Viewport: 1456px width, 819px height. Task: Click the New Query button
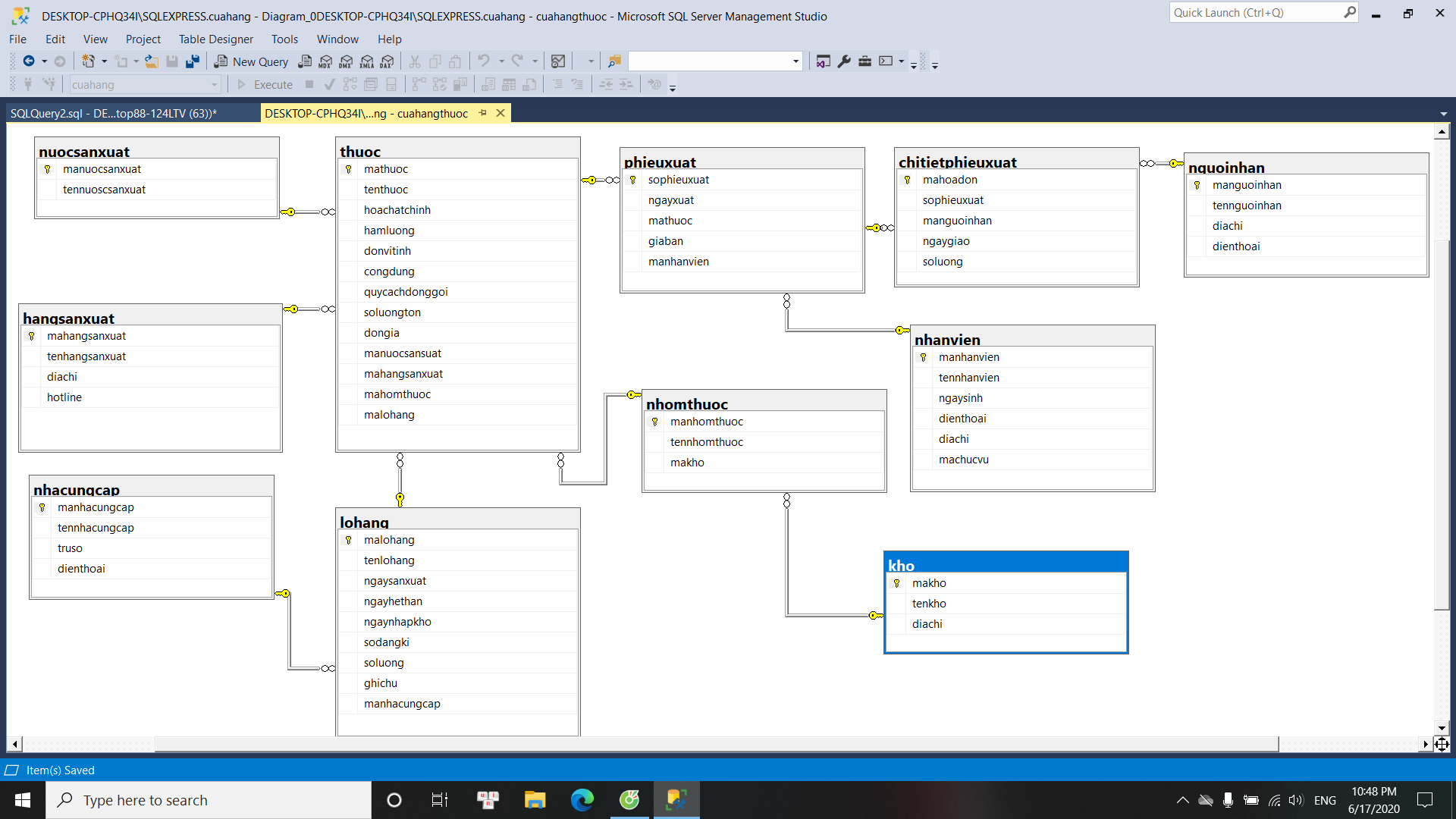[x=251, y=61]
